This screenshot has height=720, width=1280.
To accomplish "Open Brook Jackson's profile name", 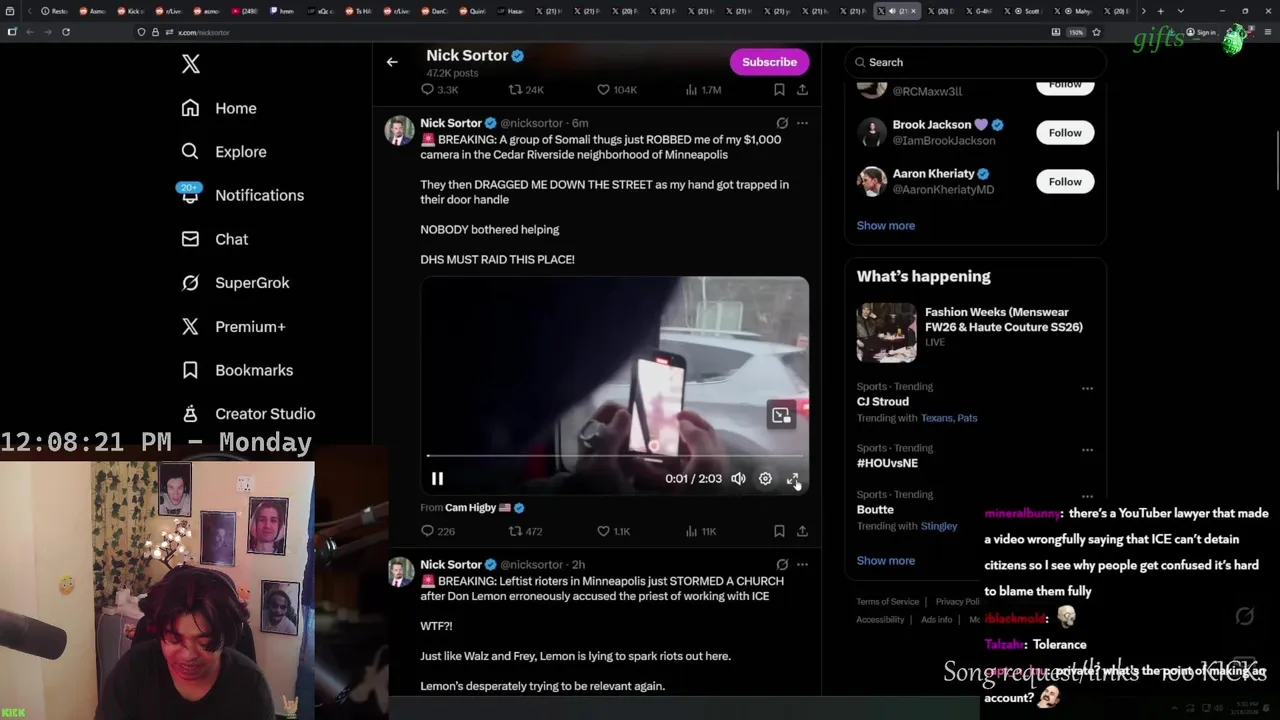I will pos(932,125).
